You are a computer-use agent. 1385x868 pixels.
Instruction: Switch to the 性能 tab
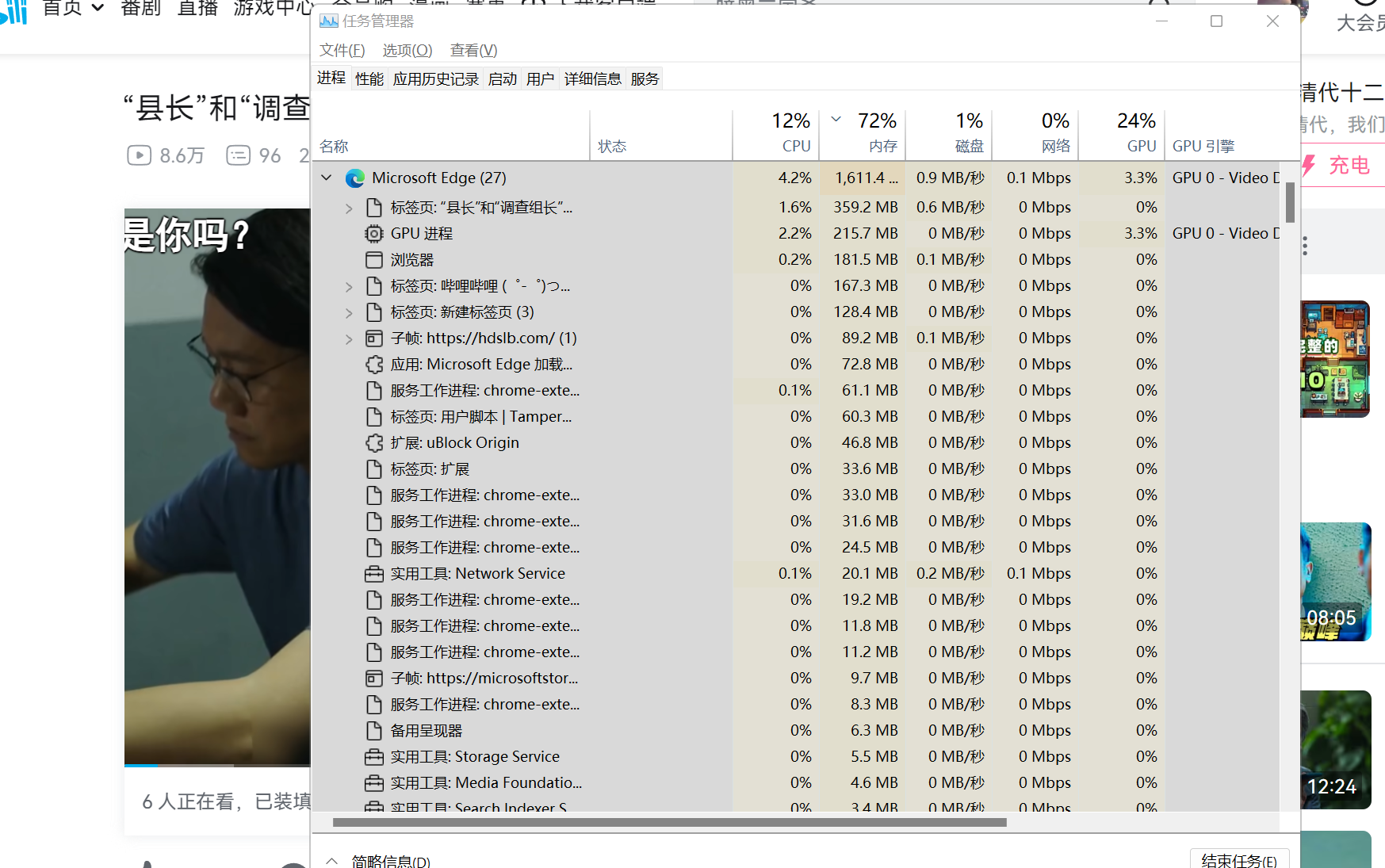pyautogui.click(x=369, y=79)
